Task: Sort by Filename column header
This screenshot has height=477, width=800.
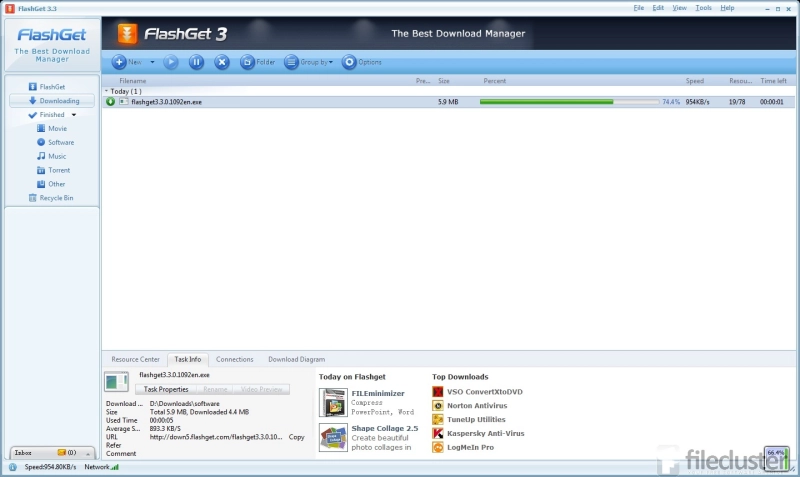Action: (x=133, y=81)
